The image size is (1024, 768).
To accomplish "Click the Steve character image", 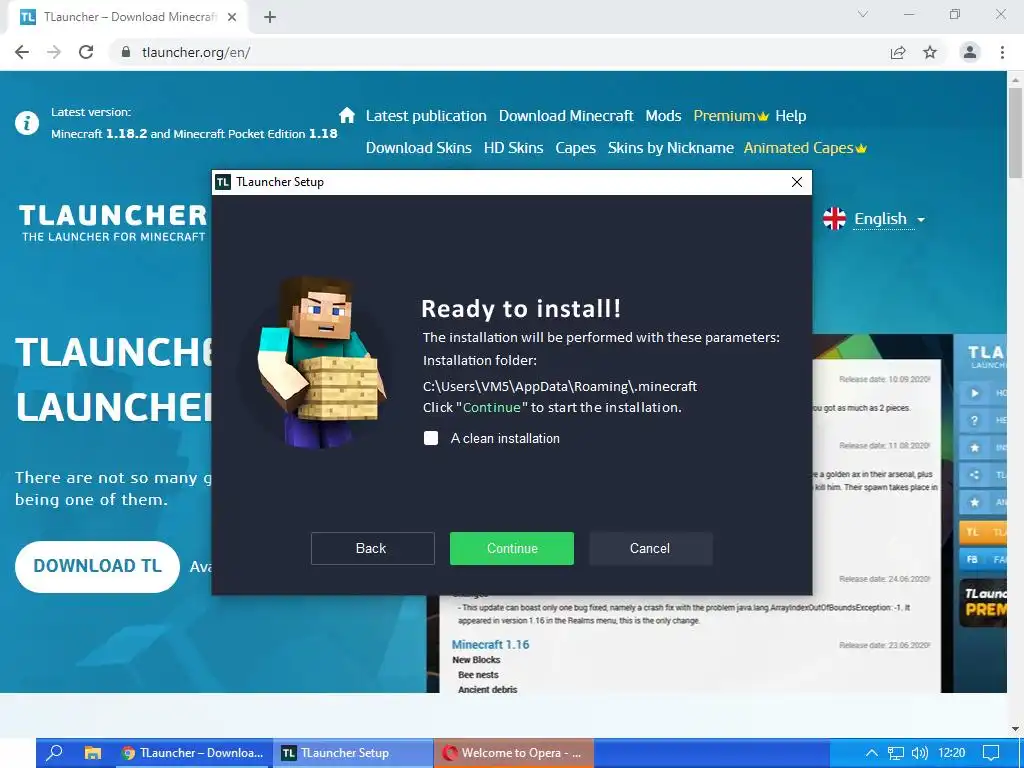I will click(321, 363).
